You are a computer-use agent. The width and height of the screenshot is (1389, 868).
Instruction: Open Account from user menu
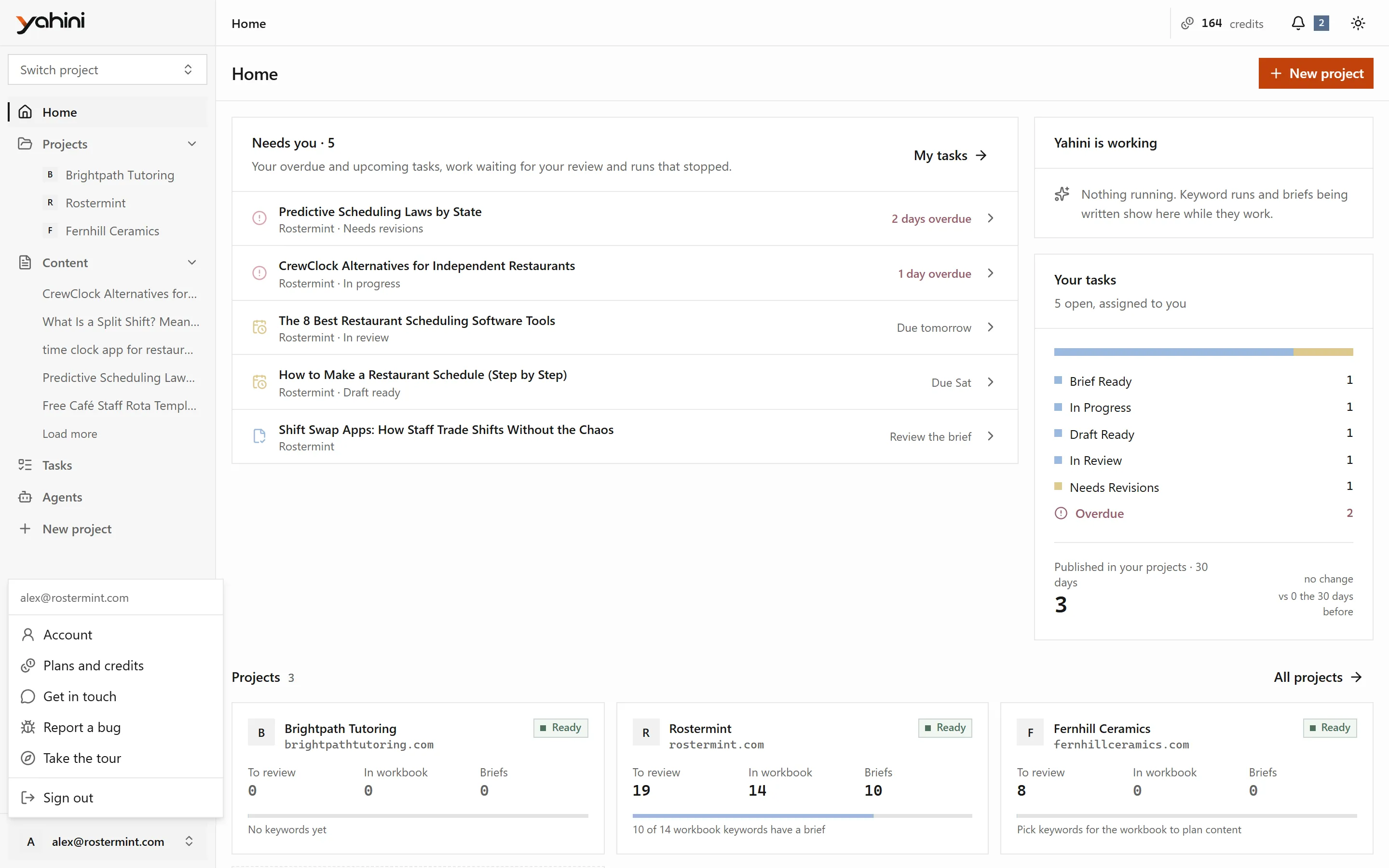click(x=115, y=634)
